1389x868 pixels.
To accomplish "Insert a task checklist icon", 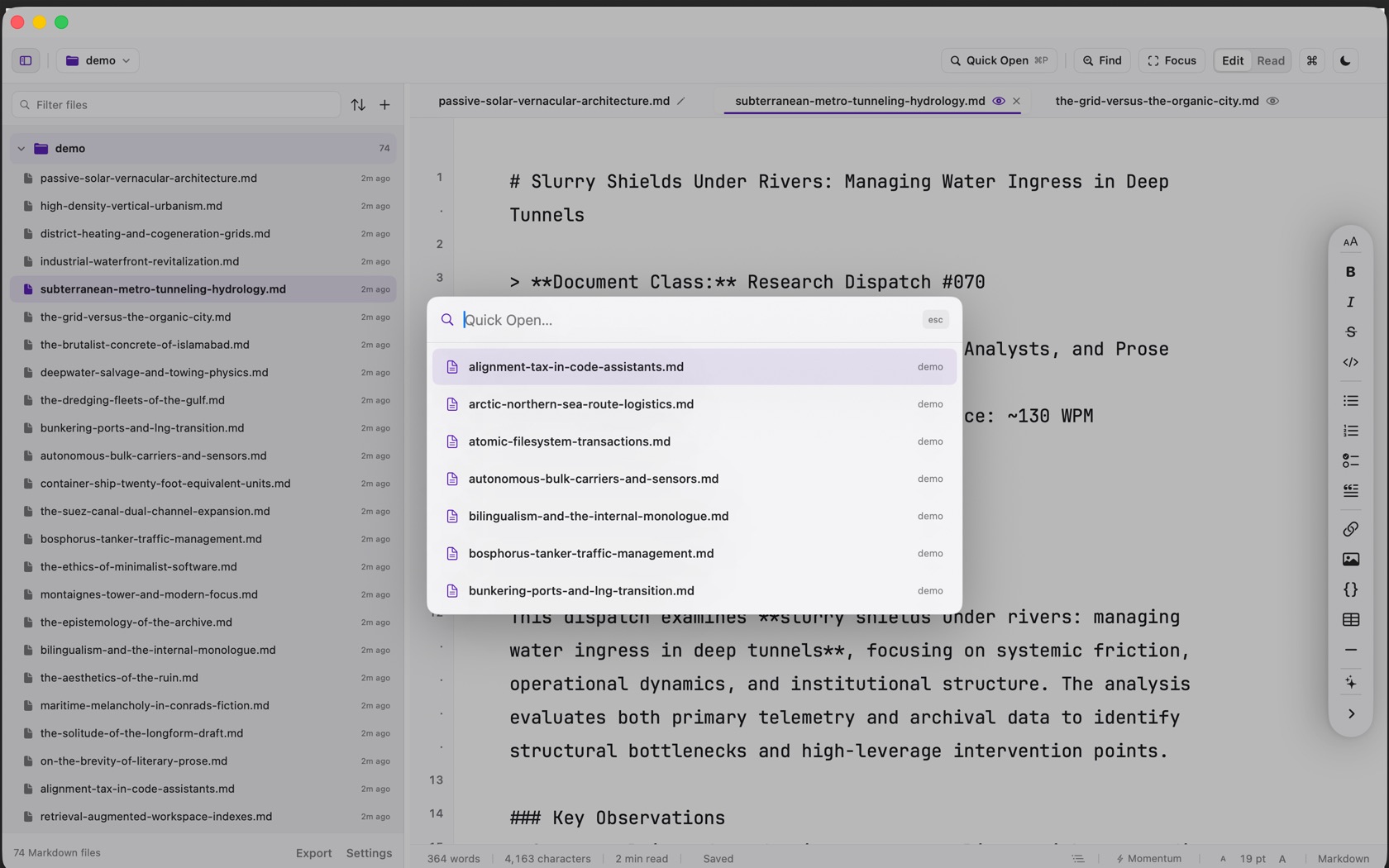I will click(1350, 460).
